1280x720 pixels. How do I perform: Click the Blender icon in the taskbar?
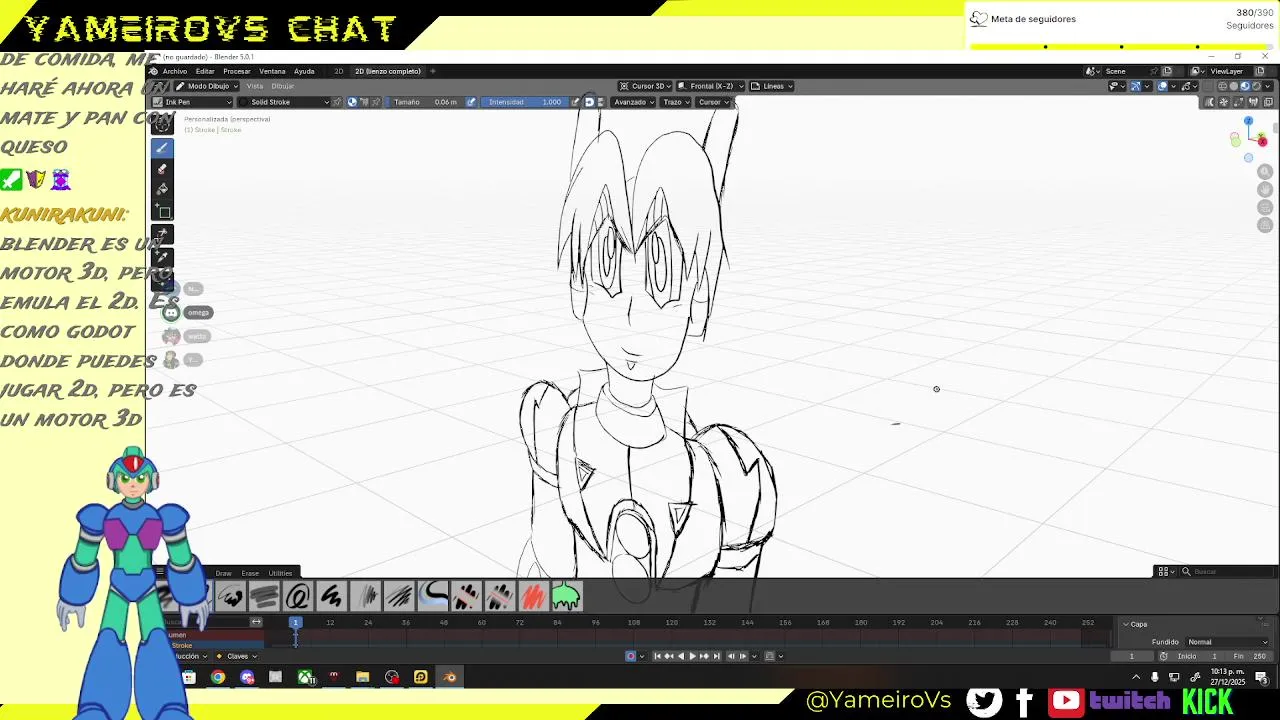coord(449,677)
